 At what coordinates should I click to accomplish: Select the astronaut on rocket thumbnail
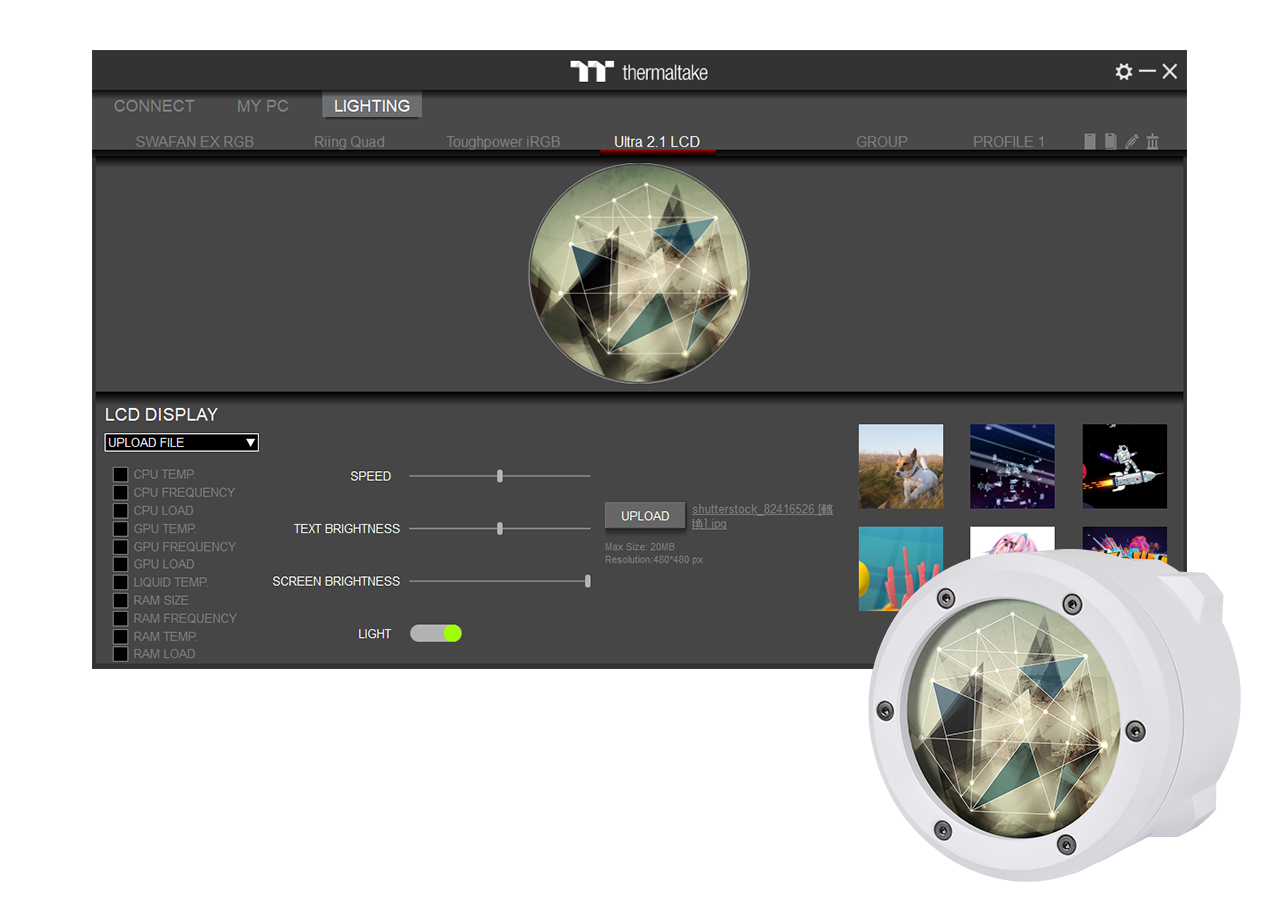(x=1124, y=466)
